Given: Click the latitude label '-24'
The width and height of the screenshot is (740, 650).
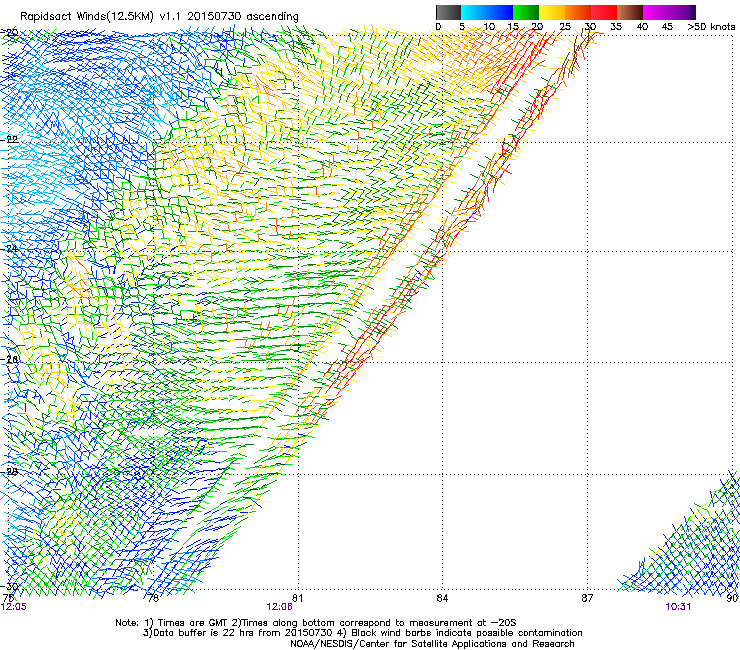Looking at the screenshot, I should pyautogui.click(x=9, y=248).
